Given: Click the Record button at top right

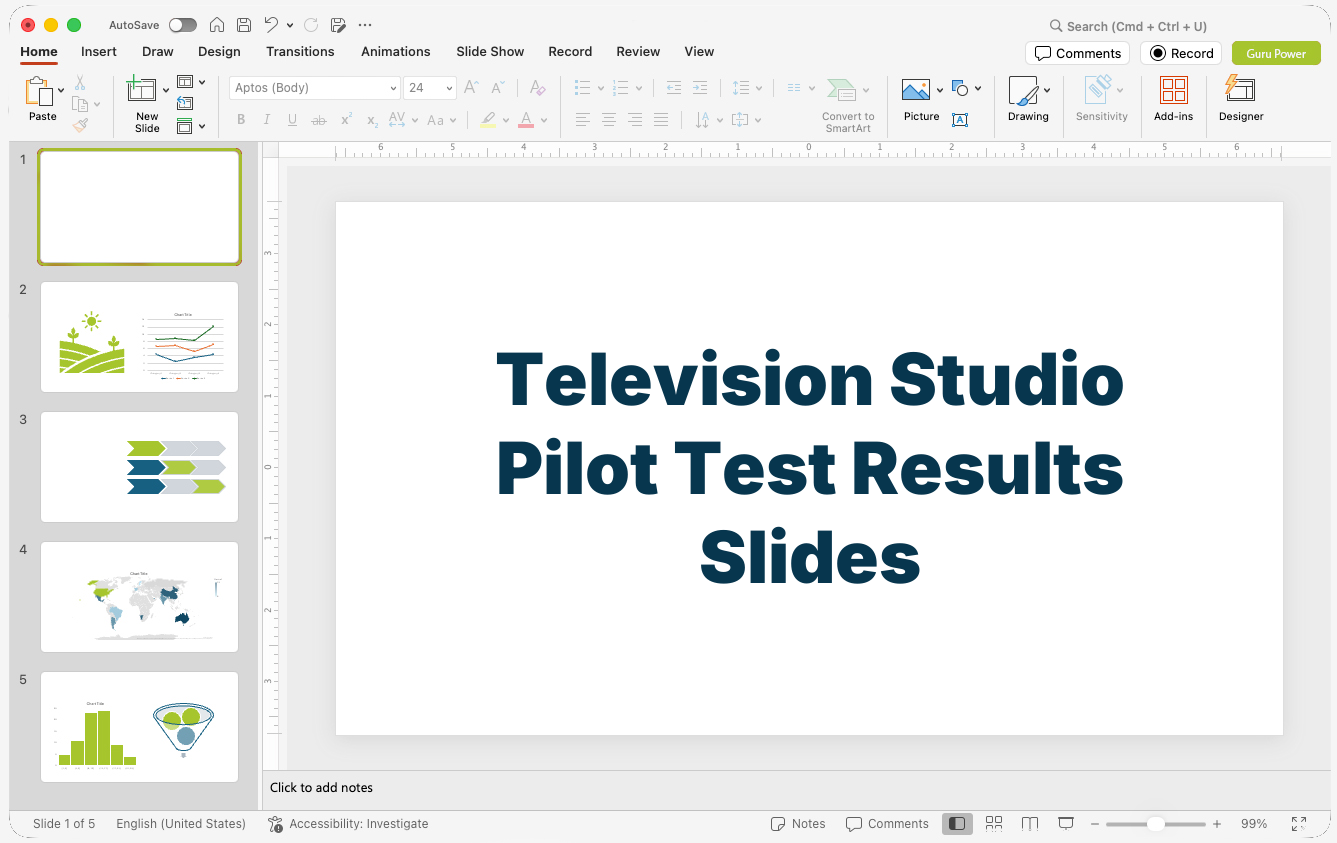Looking at the screenshot, I should pyautogui.click(x=1181, y=53).
